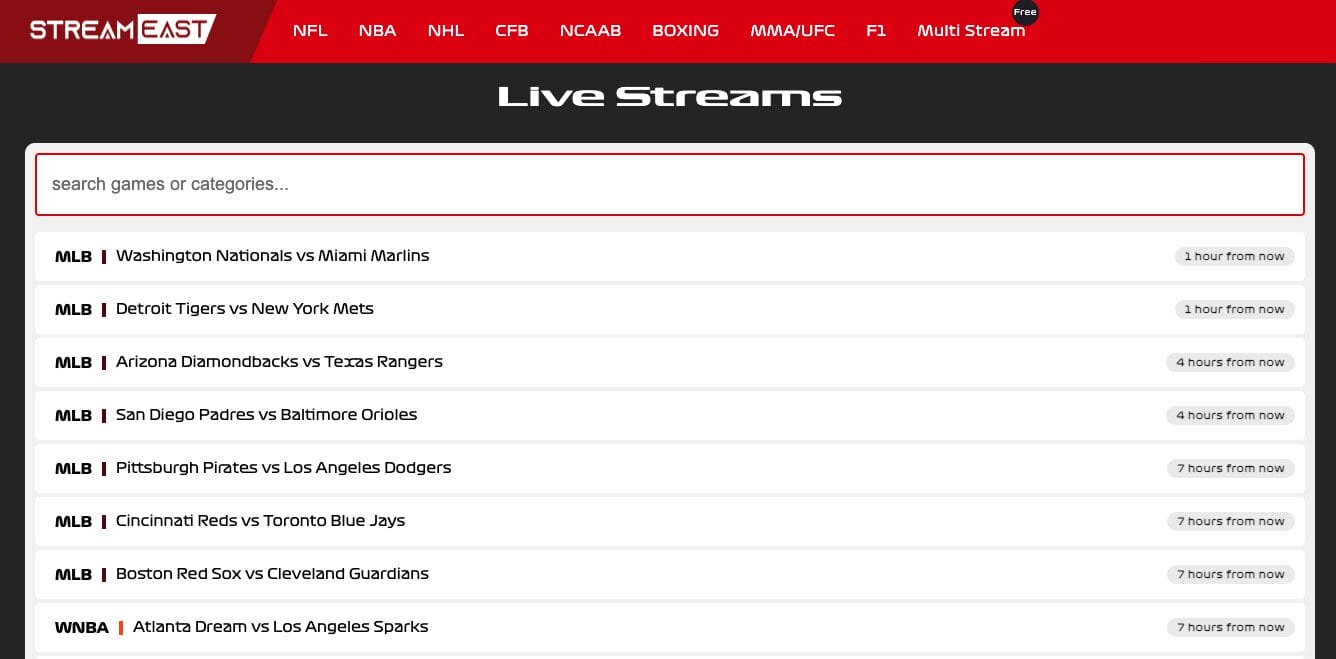Screen dimensions: 1336x659
Task: Click the MLB tag on Red Sox row
Action: click(x=72, y=574)
